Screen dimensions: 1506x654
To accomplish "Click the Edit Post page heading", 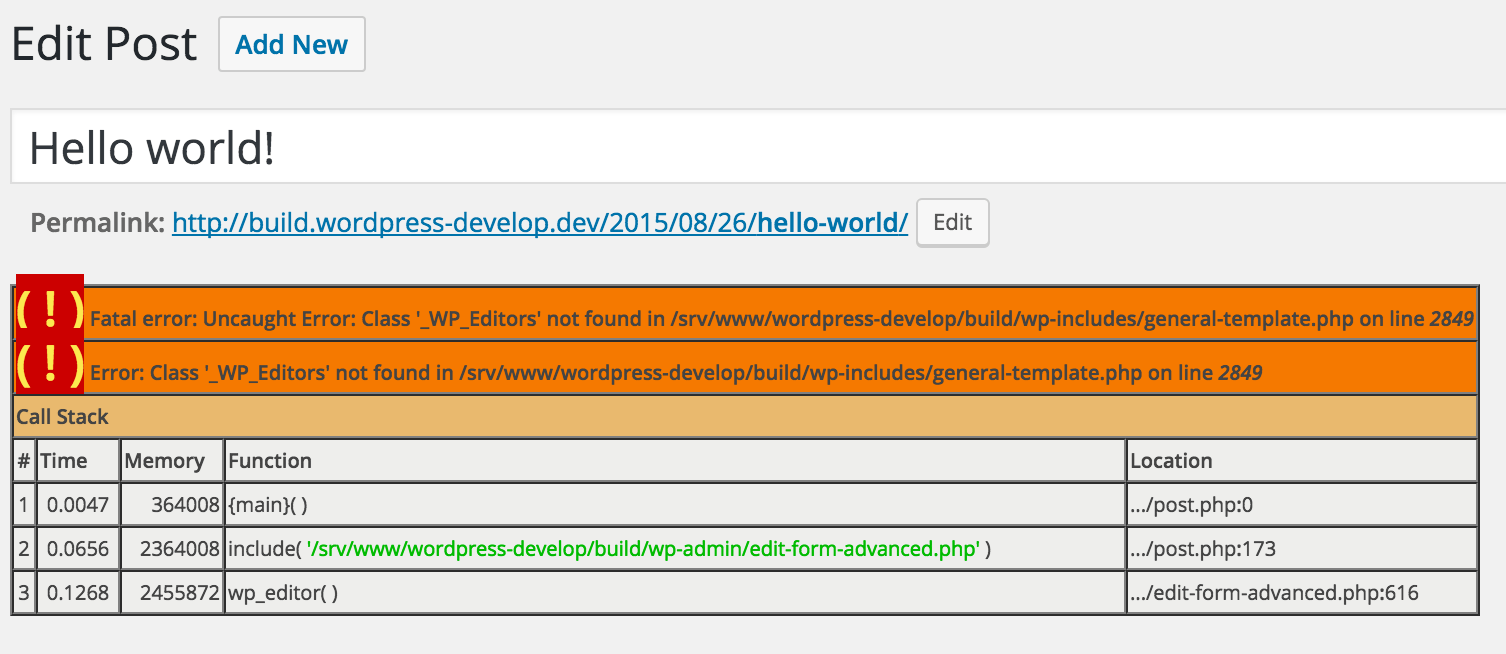I will (105, 45).
